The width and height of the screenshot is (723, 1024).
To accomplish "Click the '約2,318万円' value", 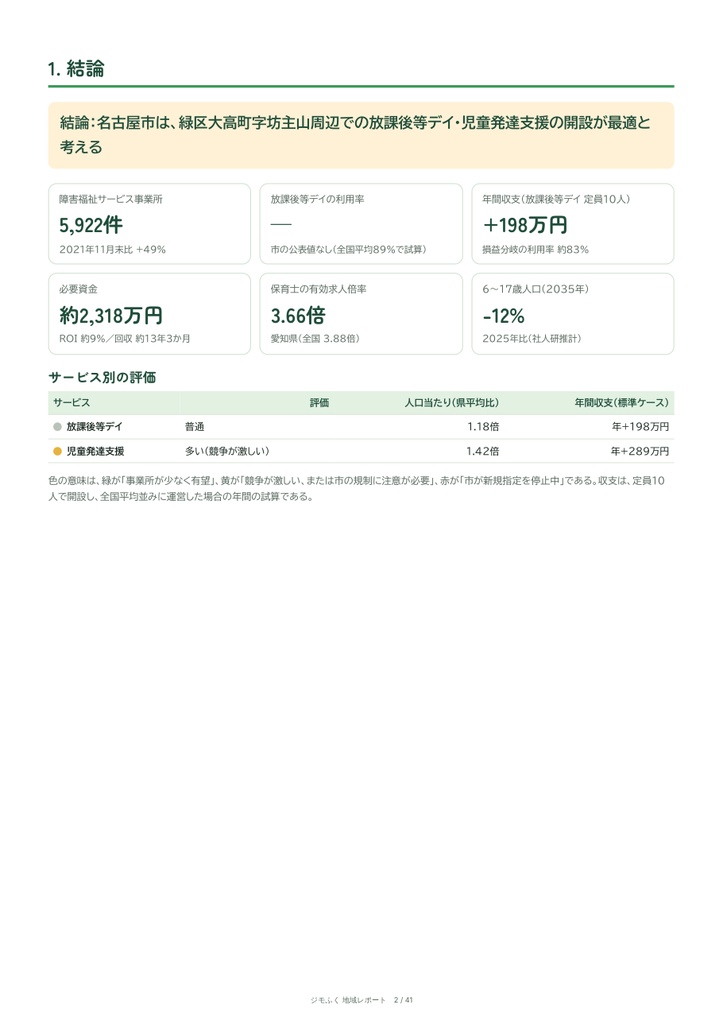I will [x=111, y=315].
